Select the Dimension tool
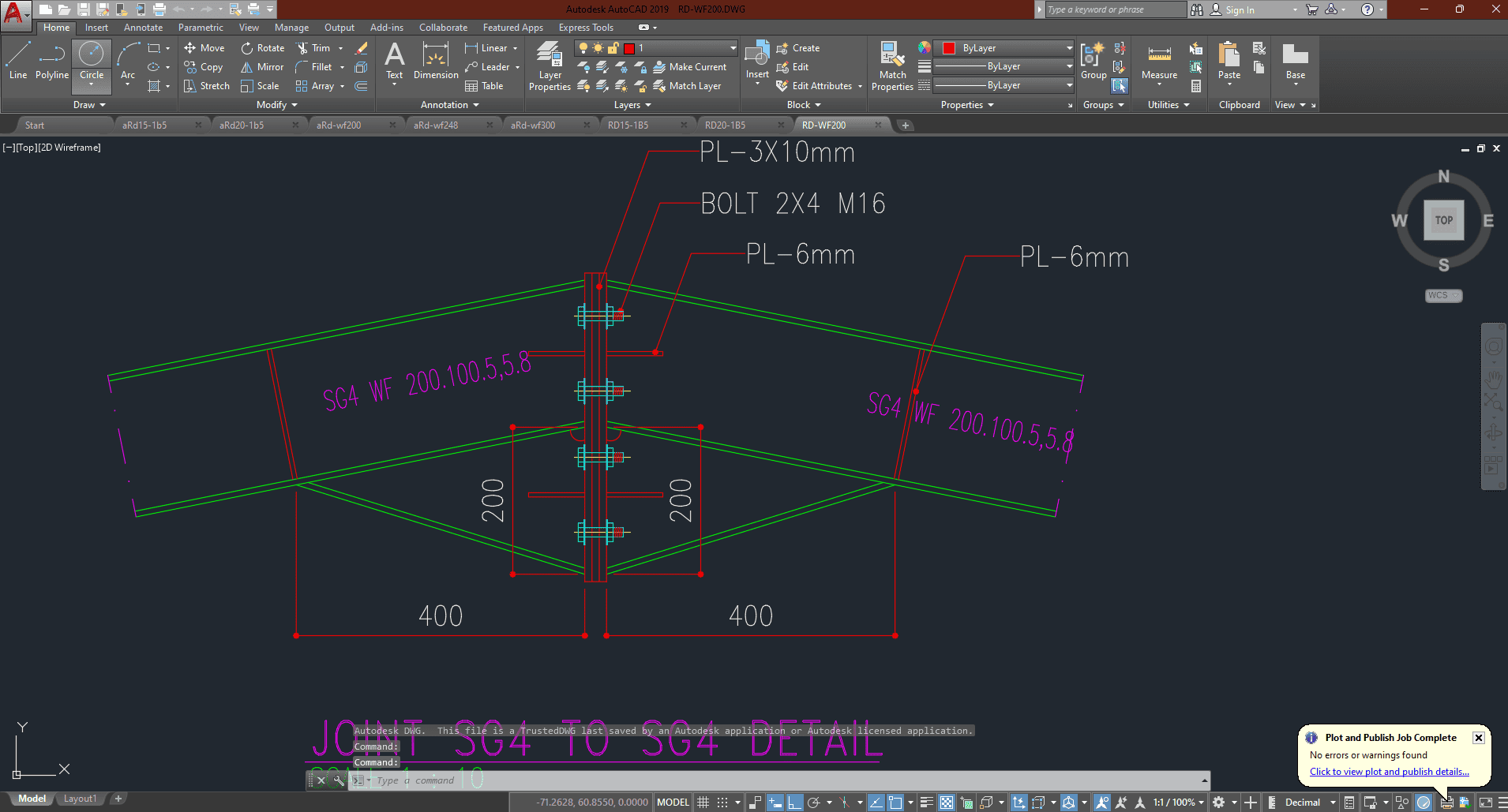1508x812 pixels. (436, 62)
